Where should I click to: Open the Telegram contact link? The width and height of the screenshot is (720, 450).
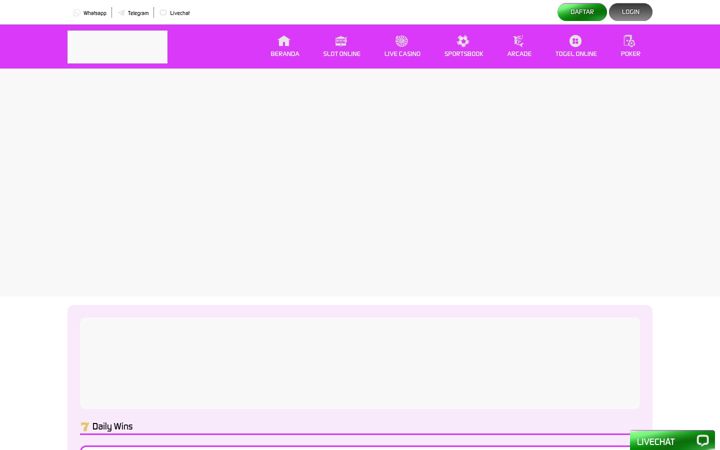pyautogui.click(x=138, y=13)
